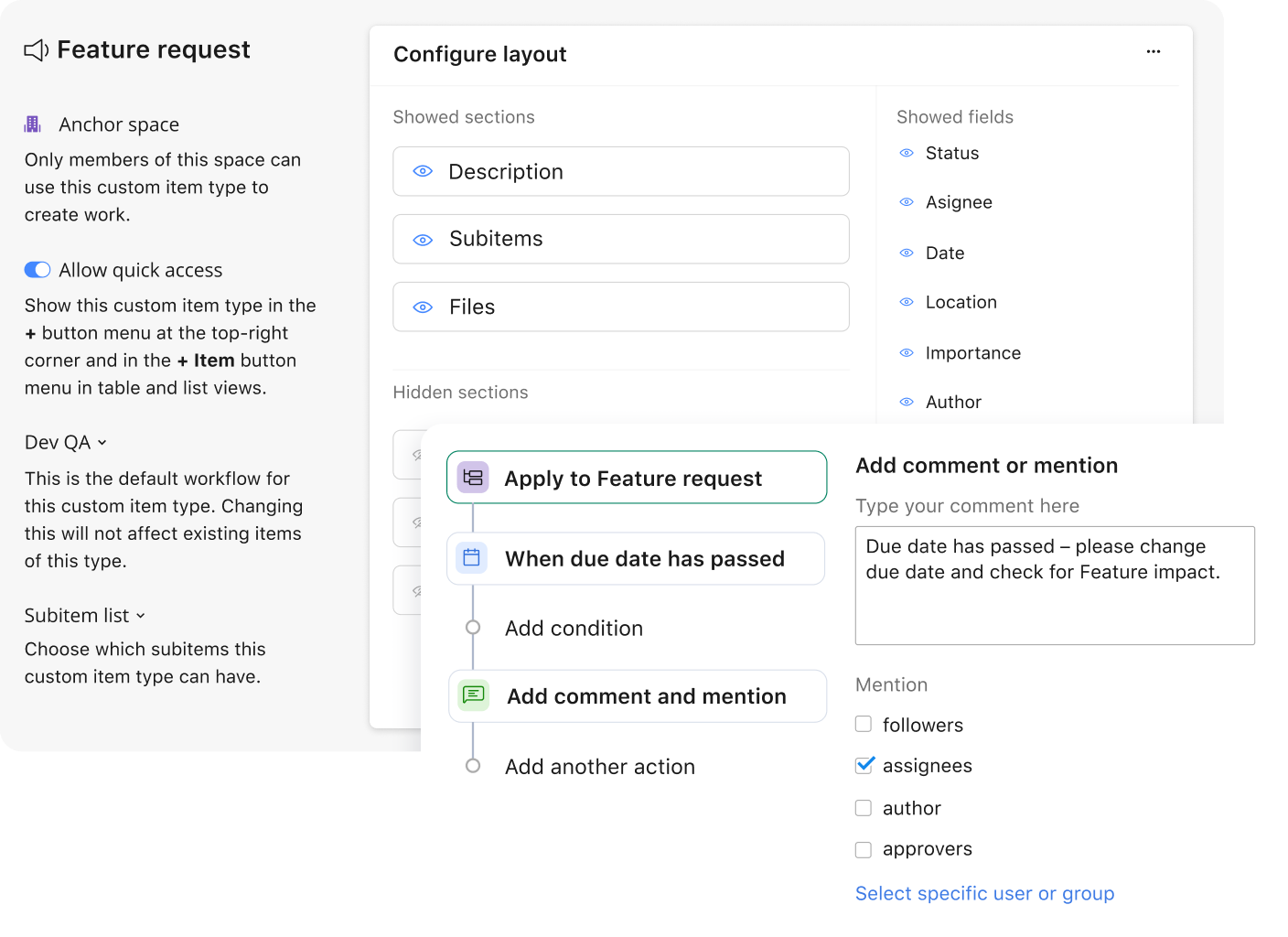Viewport: 1288px width, 937px height.
Task: Enable the approvers checkbox
Action: coord(864,849)
